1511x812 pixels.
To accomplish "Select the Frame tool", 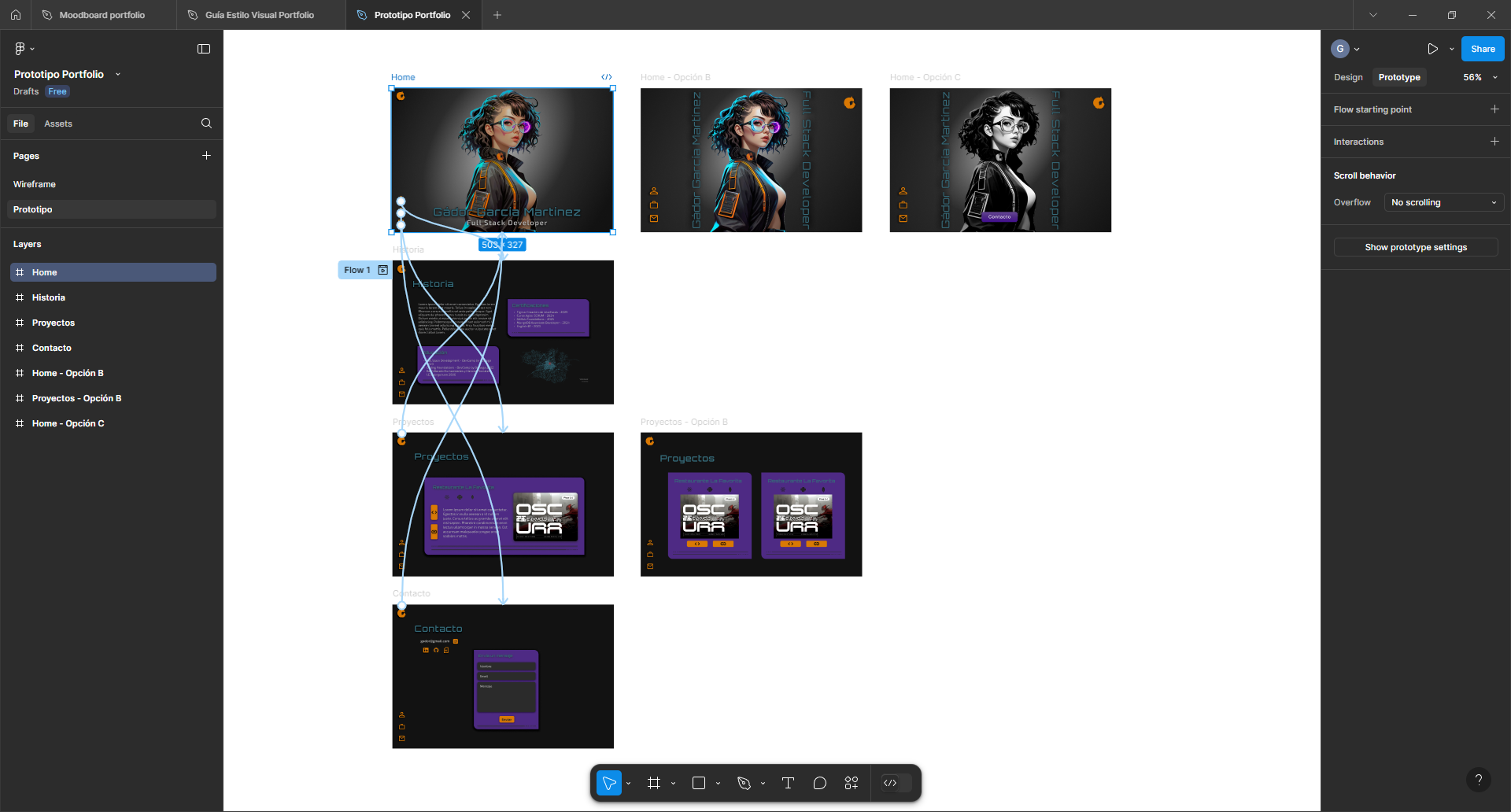I will 654,783.
